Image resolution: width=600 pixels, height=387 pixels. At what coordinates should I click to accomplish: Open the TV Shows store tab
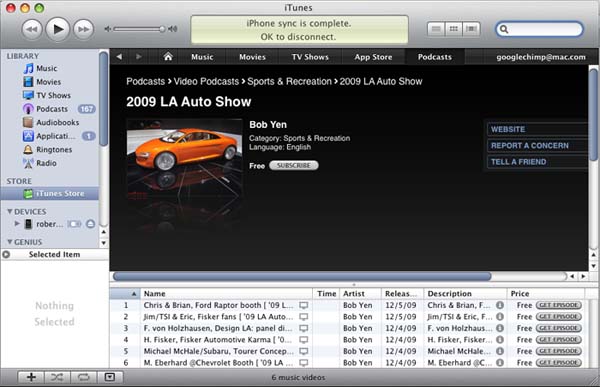pos(310,57)
